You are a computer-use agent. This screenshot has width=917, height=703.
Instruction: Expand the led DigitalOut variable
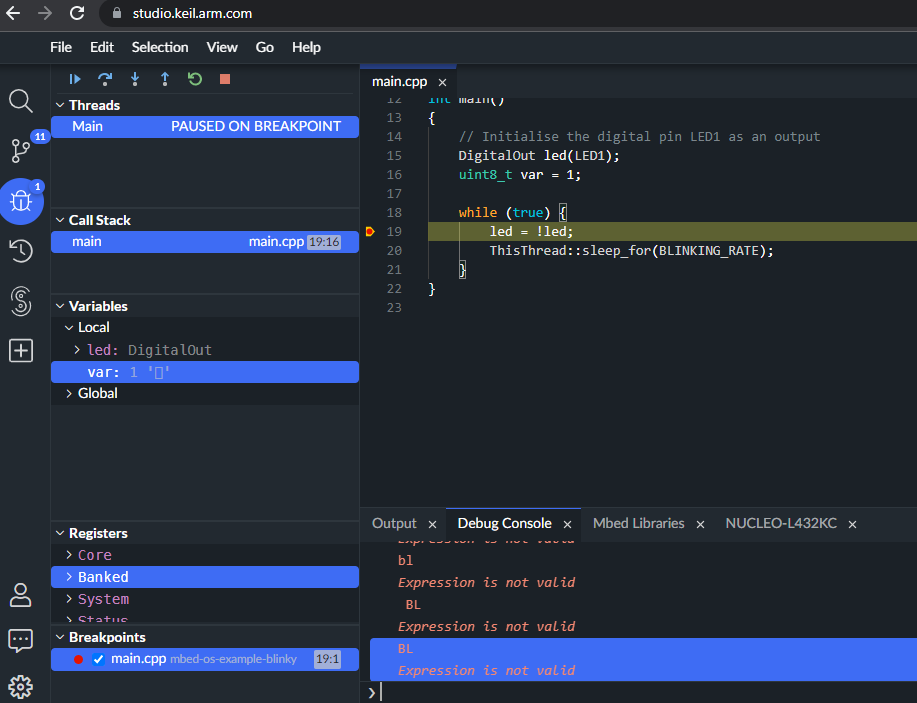coord(78,350)
